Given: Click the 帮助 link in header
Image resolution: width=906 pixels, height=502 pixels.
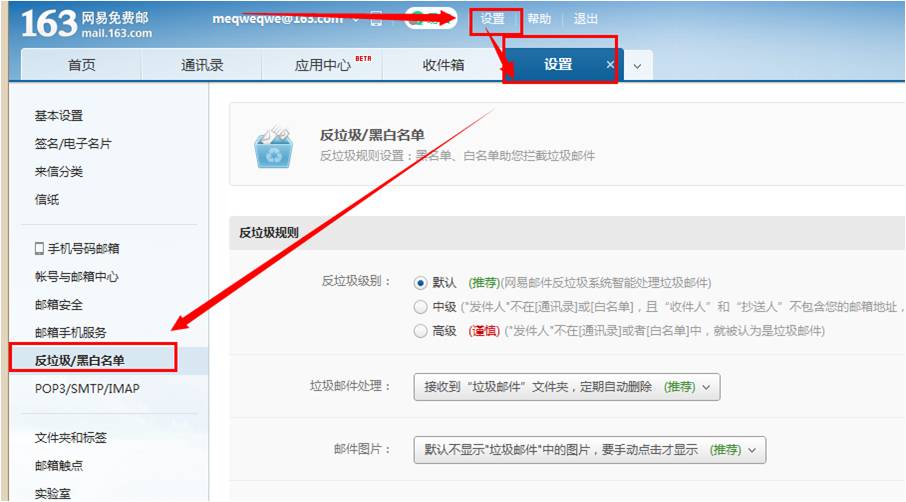Looking at the screenshot, I should 539,19.
